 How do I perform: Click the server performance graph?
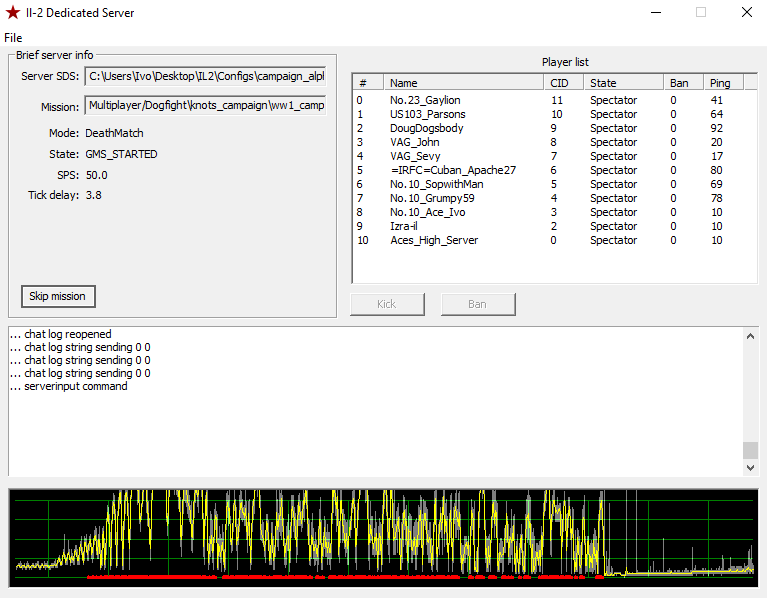pyautogui.click(x=383, y=536)
